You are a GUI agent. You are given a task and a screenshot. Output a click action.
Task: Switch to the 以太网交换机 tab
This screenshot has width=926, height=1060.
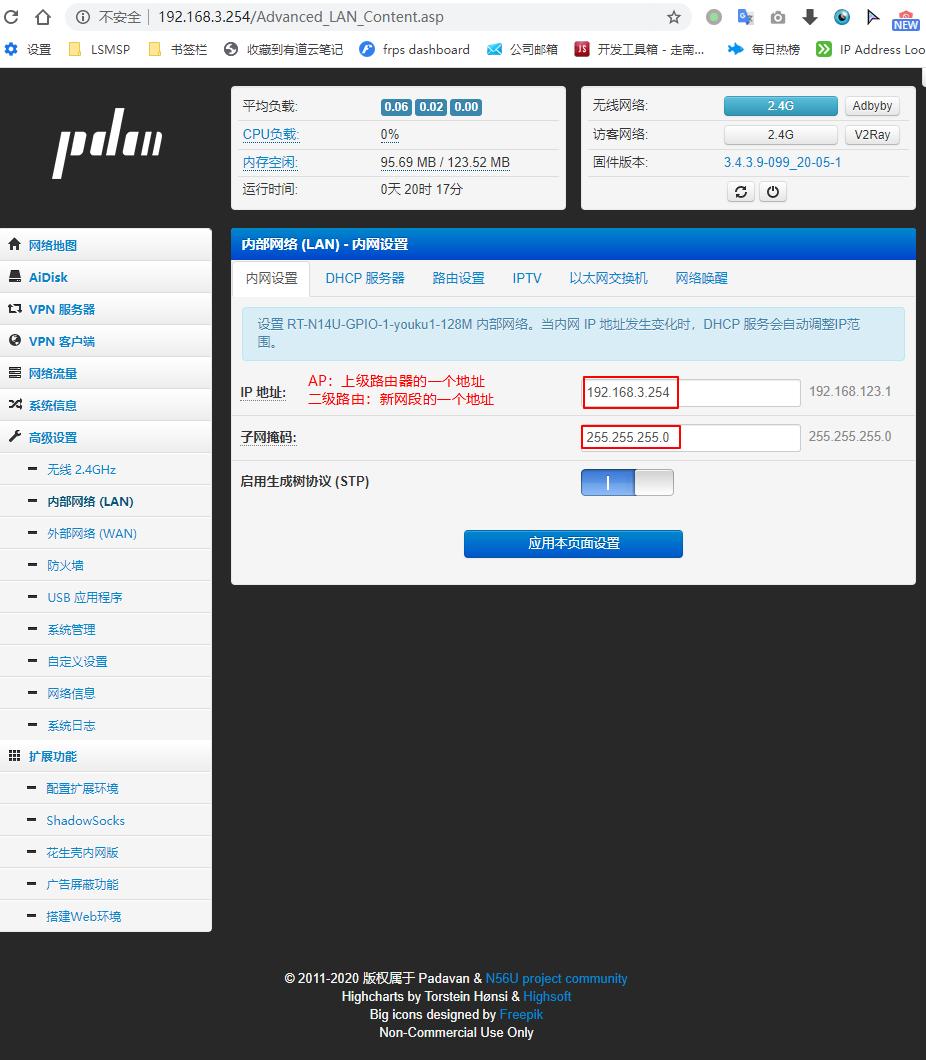608,279
